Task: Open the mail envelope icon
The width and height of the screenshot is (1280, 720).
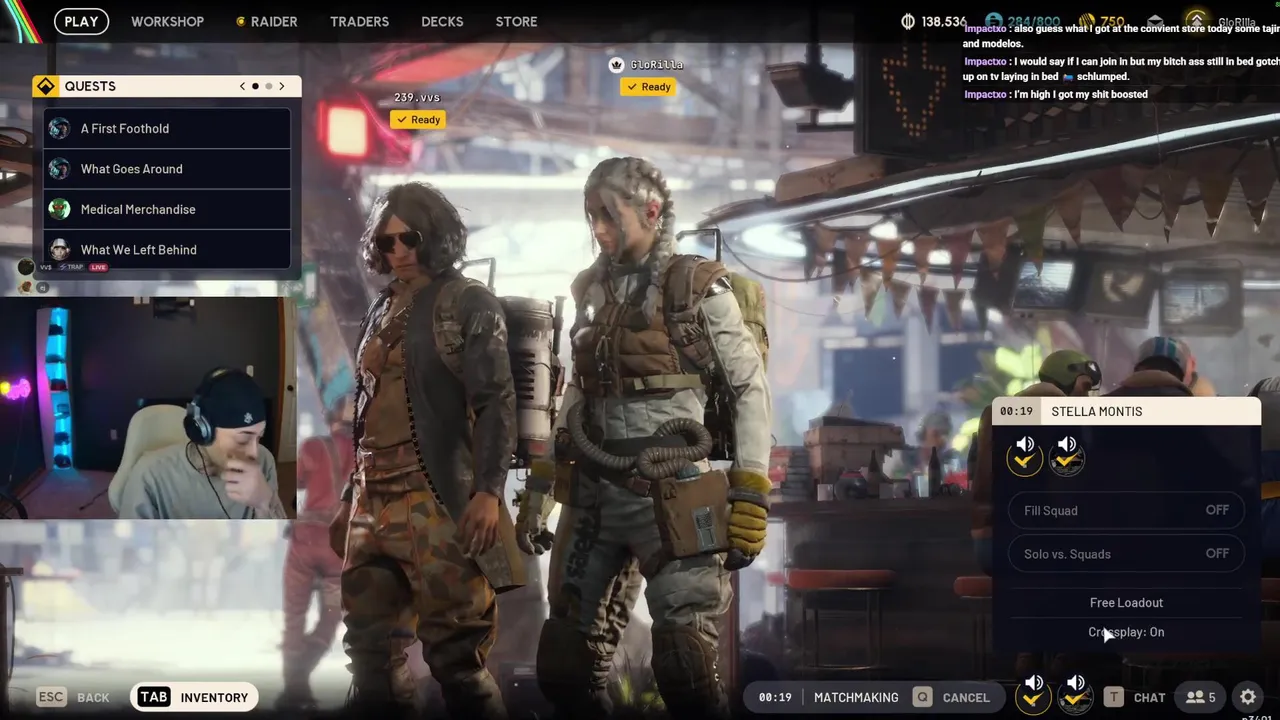Action: [1155, 21]
